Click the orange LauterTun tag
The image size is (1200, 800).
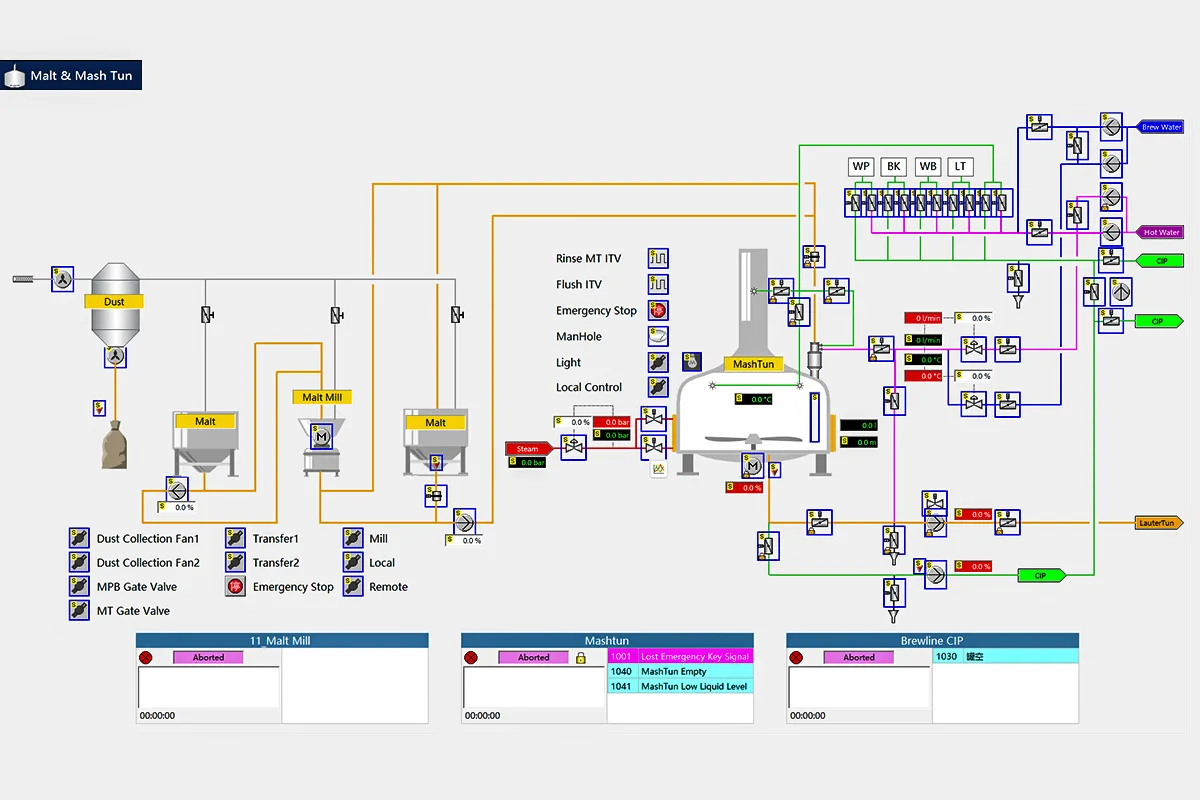1160,523
